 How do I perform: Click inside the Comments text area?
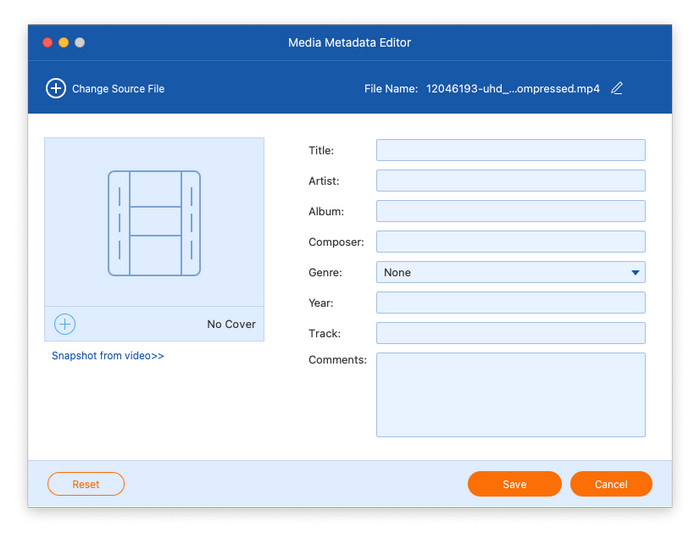tap(510, 395)
